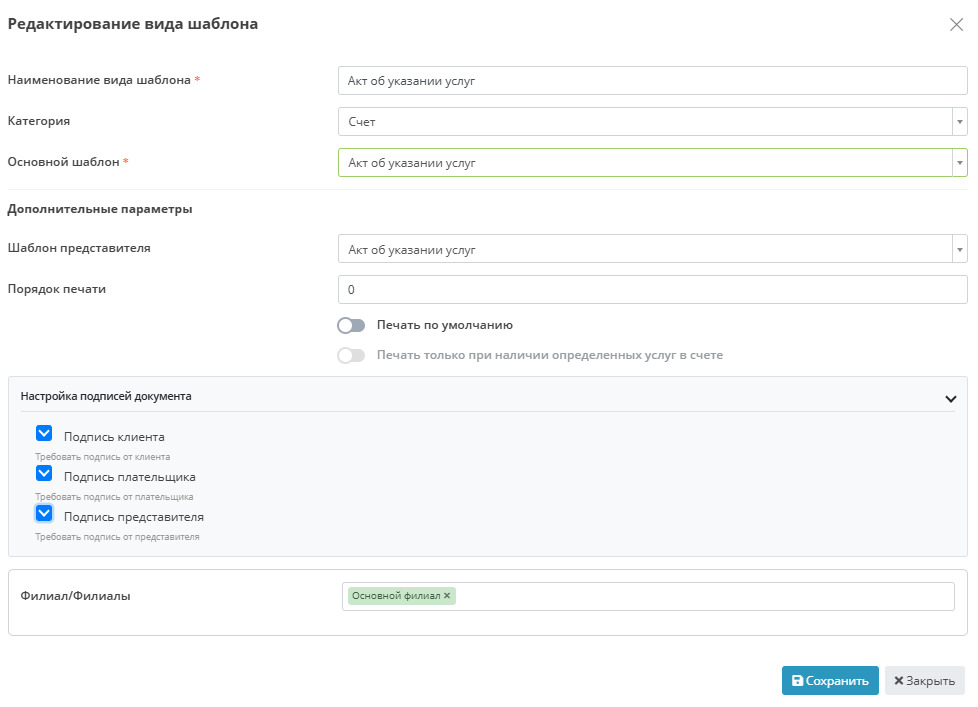Open the 'Категория' dropdown arrow
Image resolution: width=978 pixels, height=707 pixels.
[959, 122]
